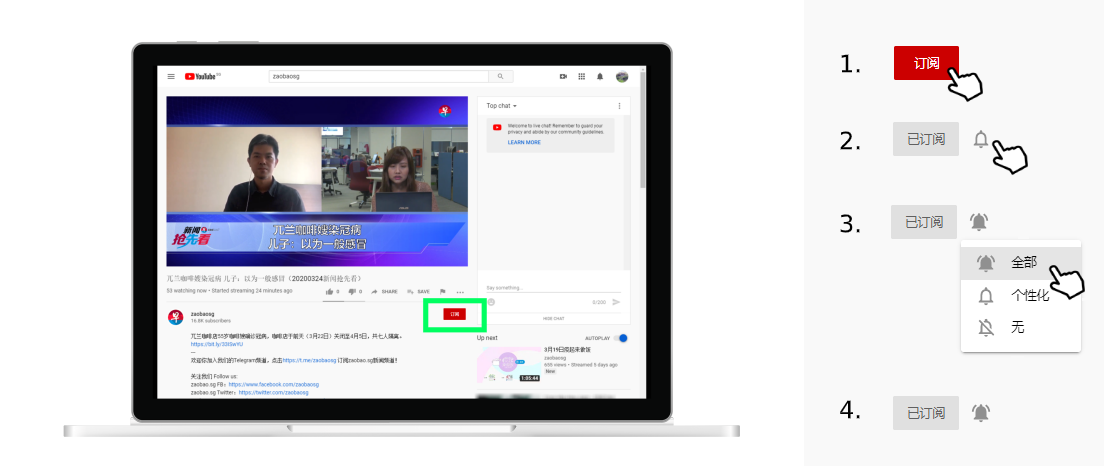Screen dimensions: 1104x466
Task: Select 个性化 in the notification menu
Action: click(x=1021, y=296)
